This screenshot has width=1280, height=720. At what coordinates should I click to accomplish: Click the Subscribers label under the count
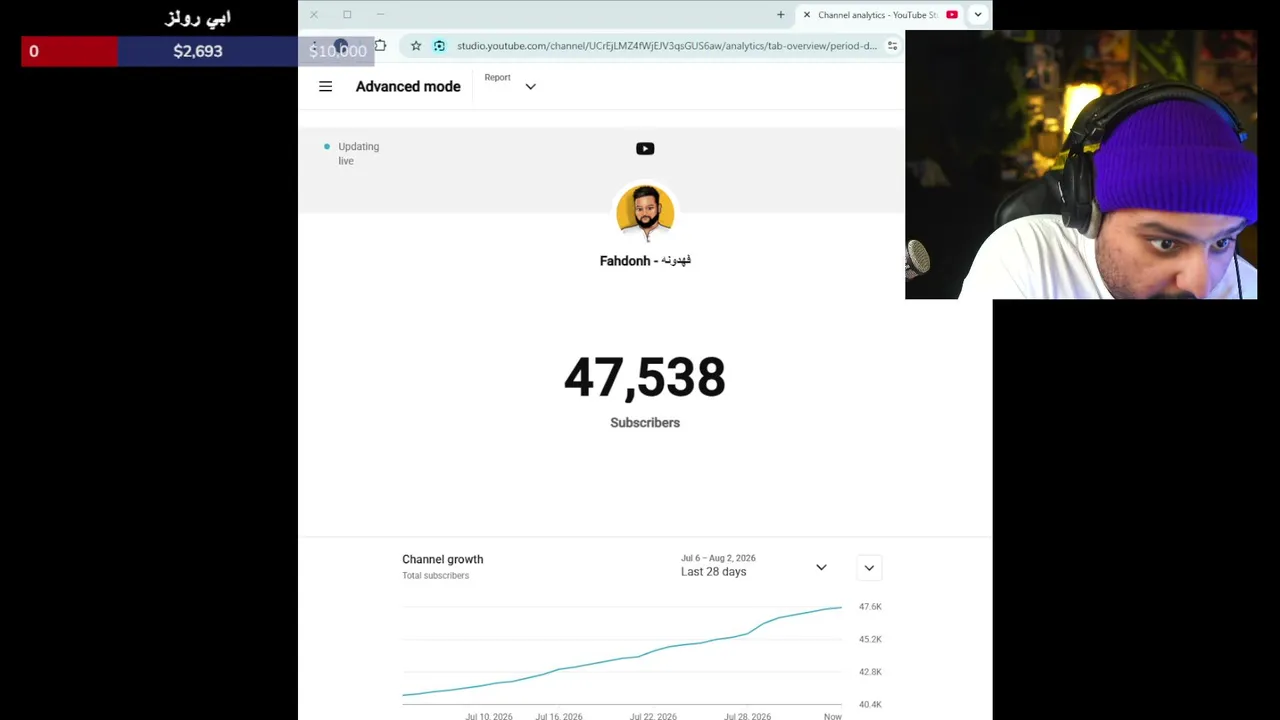(x=645, y=423)
